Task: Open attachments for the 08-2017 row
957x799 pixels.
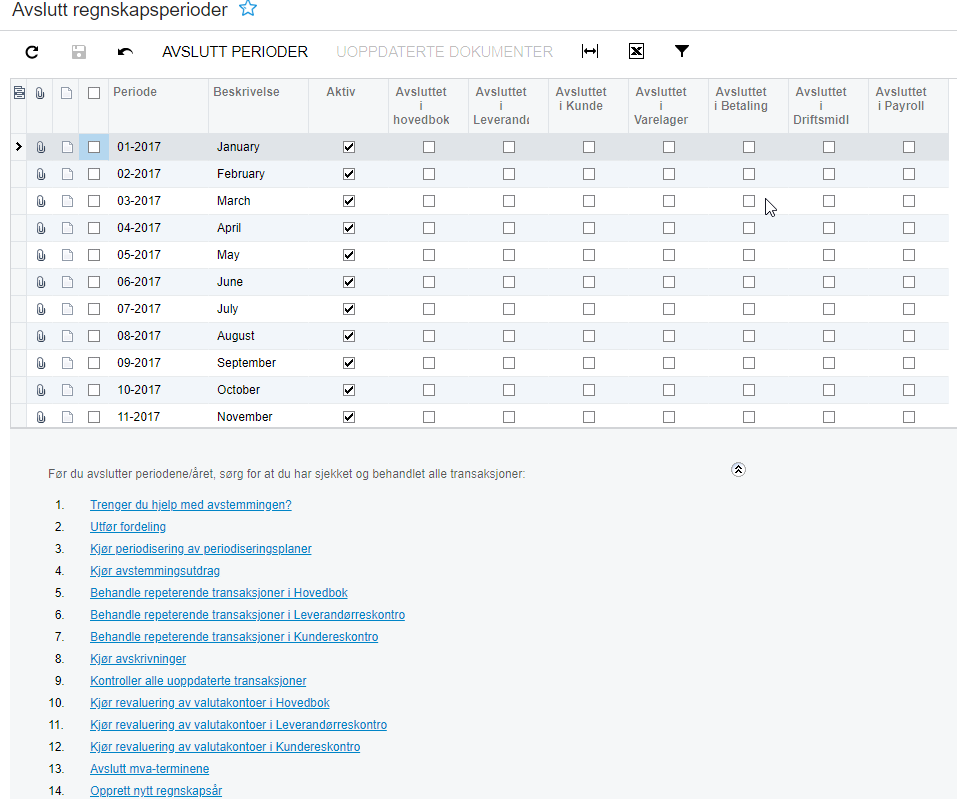Action: (41, 336)
